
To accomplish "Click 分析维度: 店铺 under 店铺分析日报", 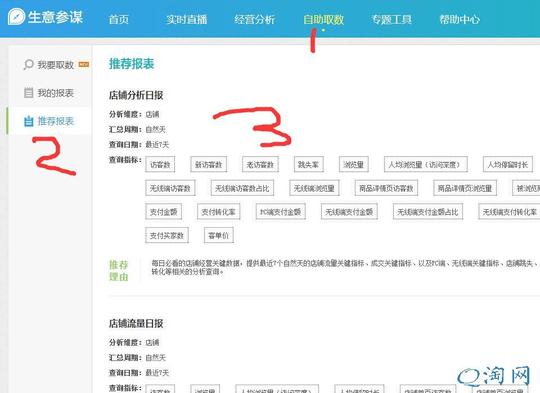I will click(134, 114).
